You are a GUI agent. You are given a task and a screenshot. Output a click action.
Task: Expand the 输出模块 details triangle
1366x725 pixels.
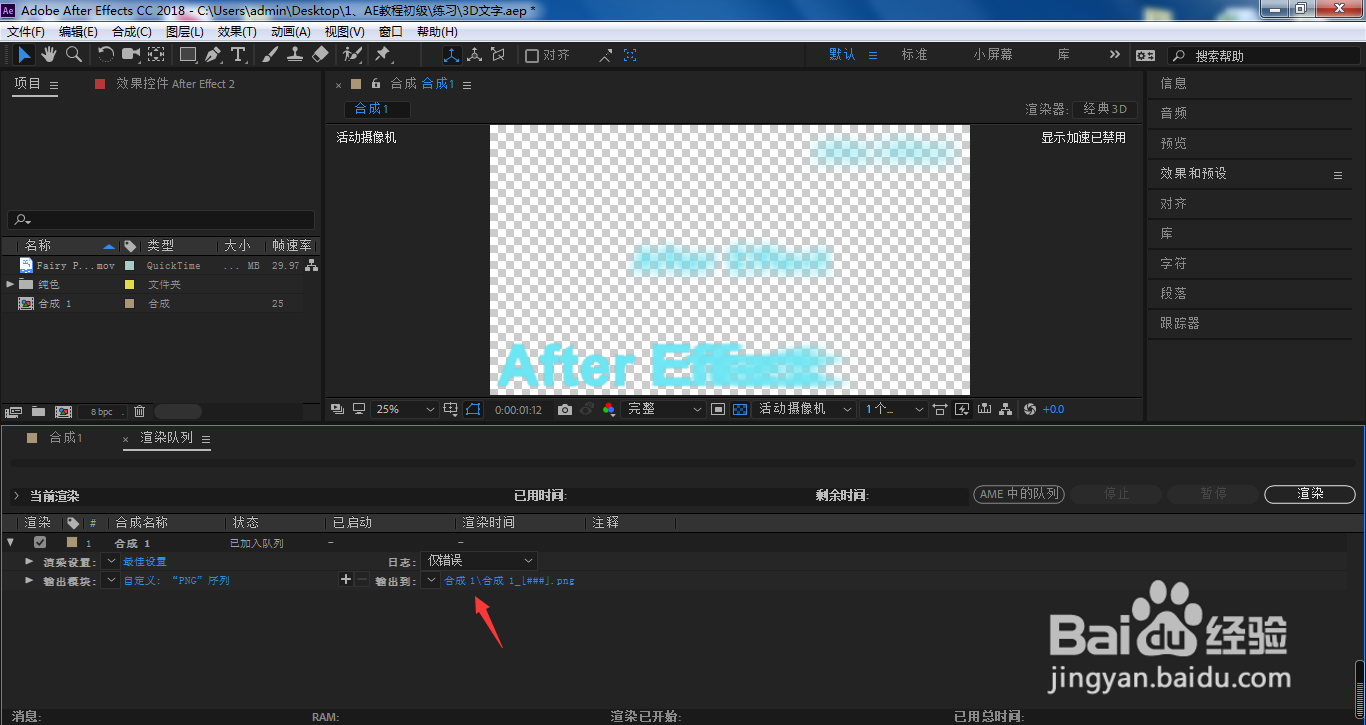tap(30, 580)
